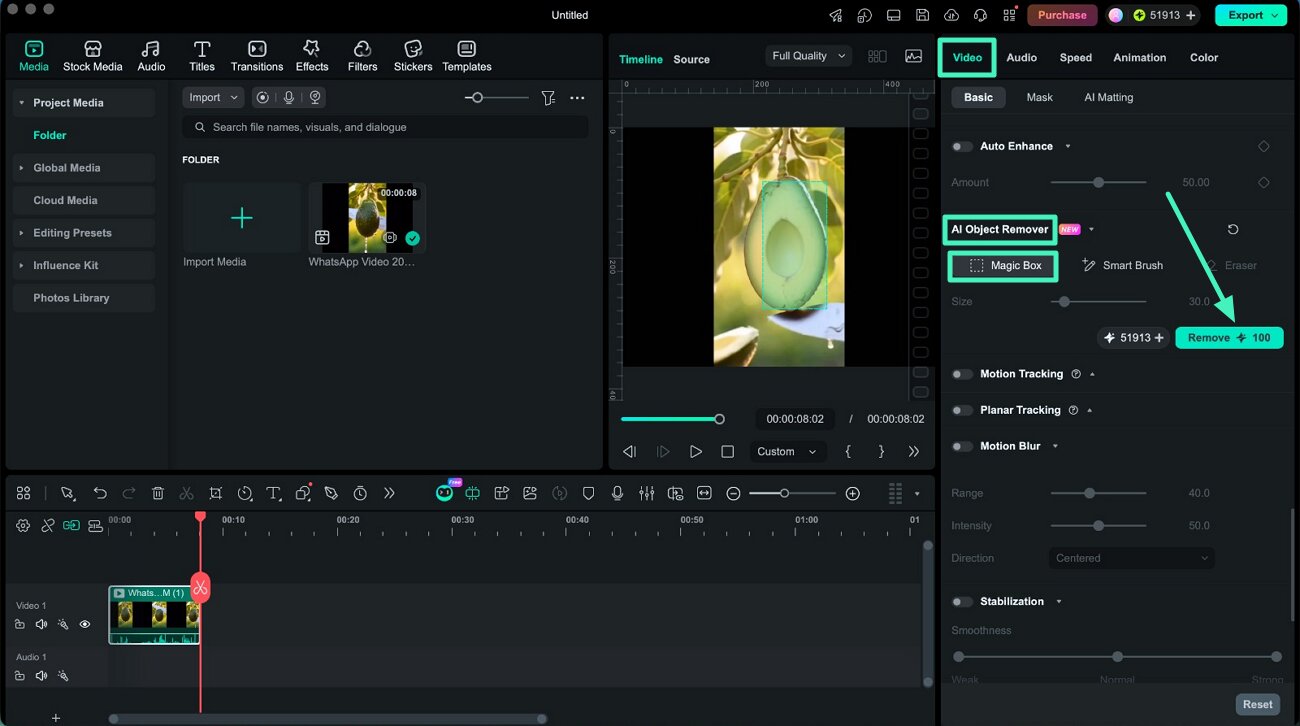The image size is (1300, 726).
Task: Open the Filters tab
Action: (362, 57)
